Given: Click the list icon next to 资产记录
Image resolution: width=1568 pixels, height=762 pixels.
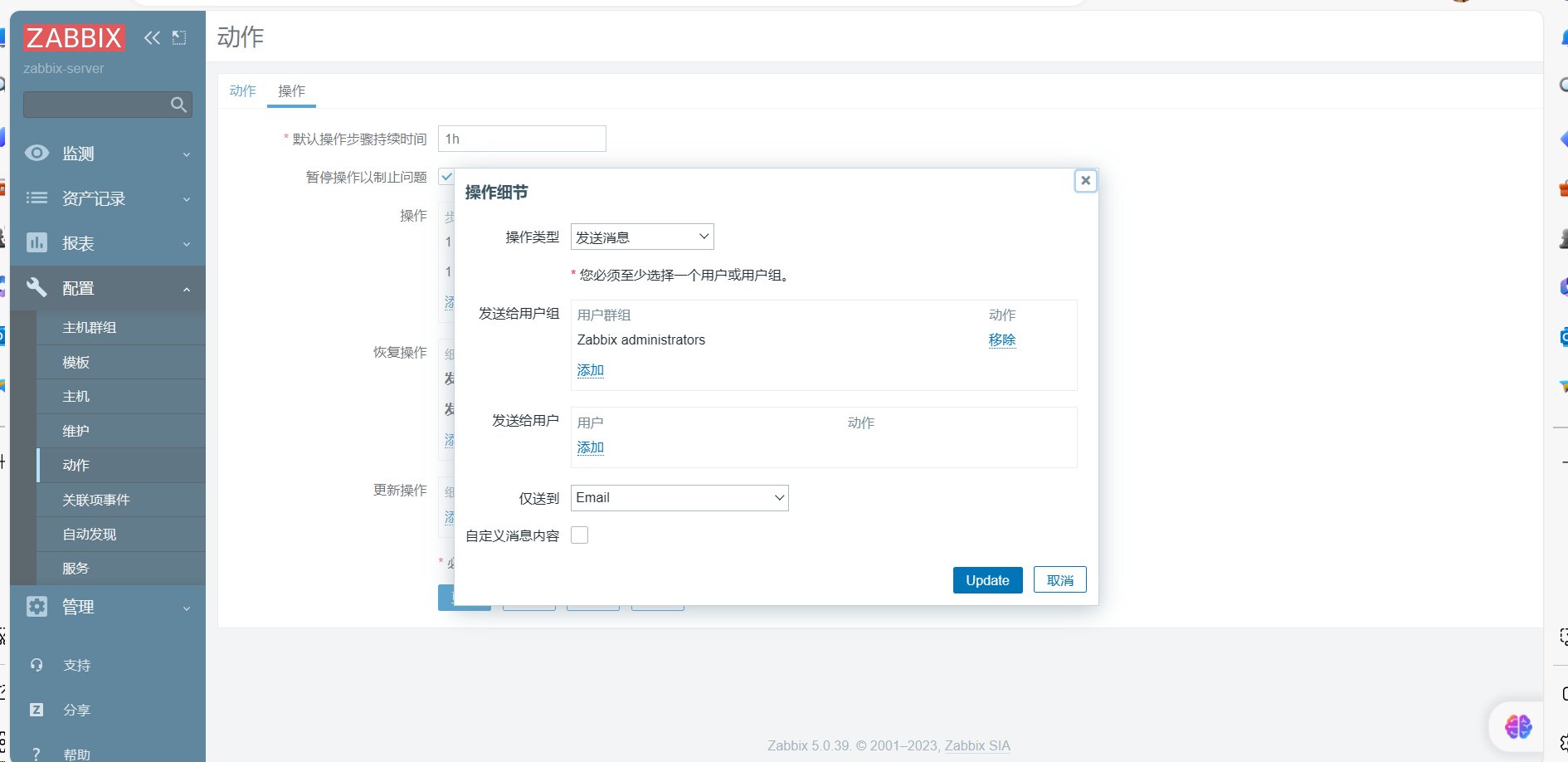Looking at the screenshot, I should coord(37,198).
